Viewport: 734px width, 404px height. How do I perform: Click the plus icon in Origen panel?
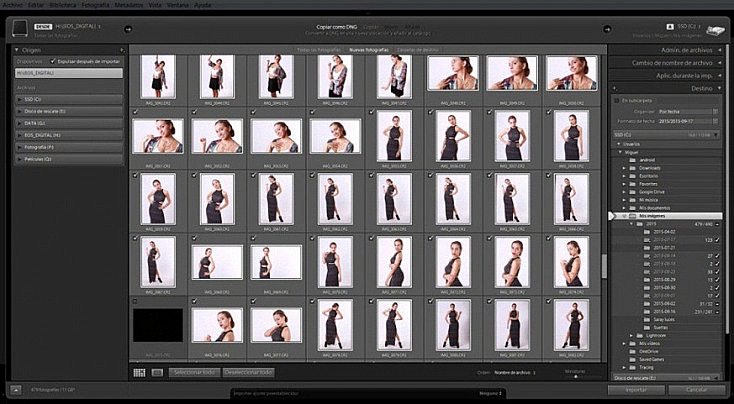(x=121, y=50)
